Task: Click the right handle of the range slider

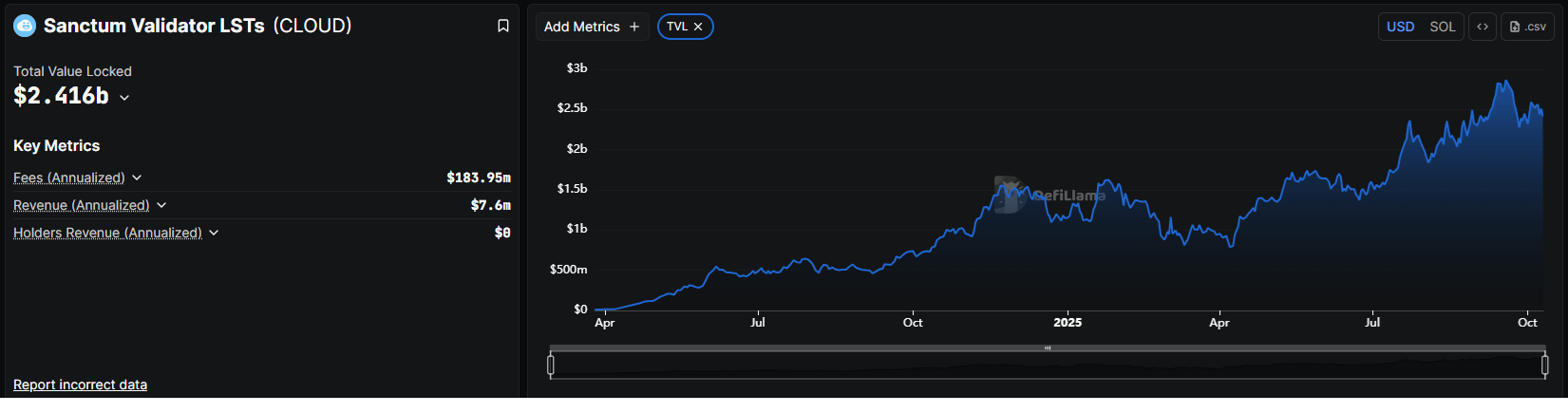Action: coord(1544,365)
